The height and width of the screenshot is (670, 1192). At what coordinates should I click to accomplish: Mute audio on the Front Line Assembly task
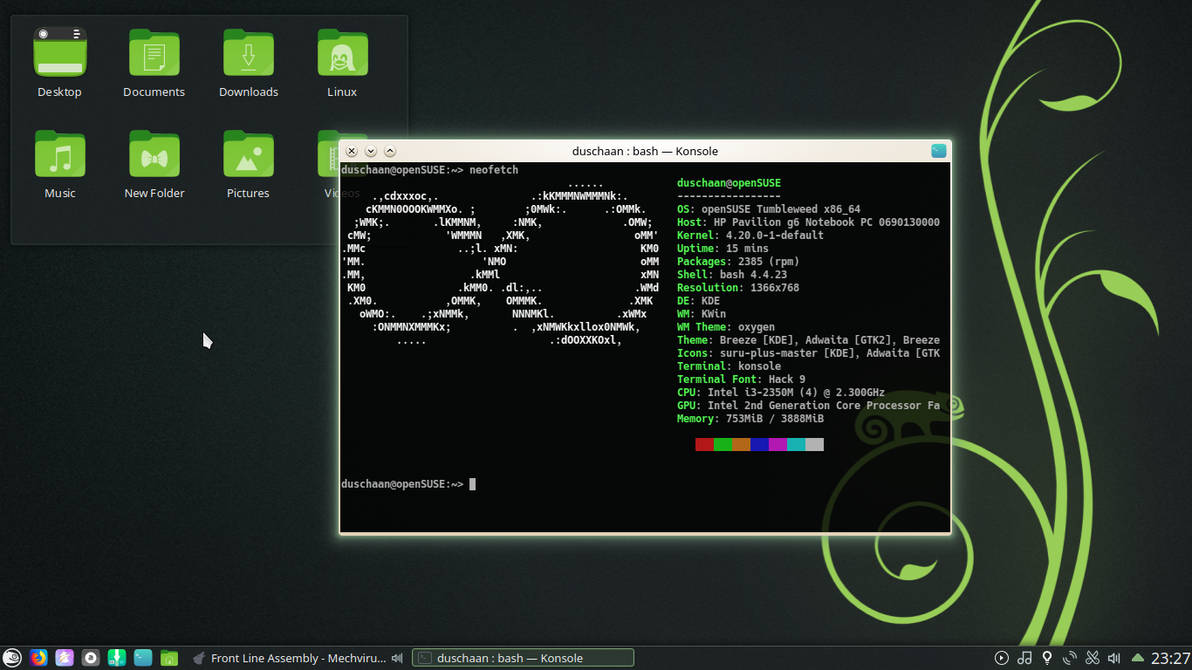coord(397,658)
